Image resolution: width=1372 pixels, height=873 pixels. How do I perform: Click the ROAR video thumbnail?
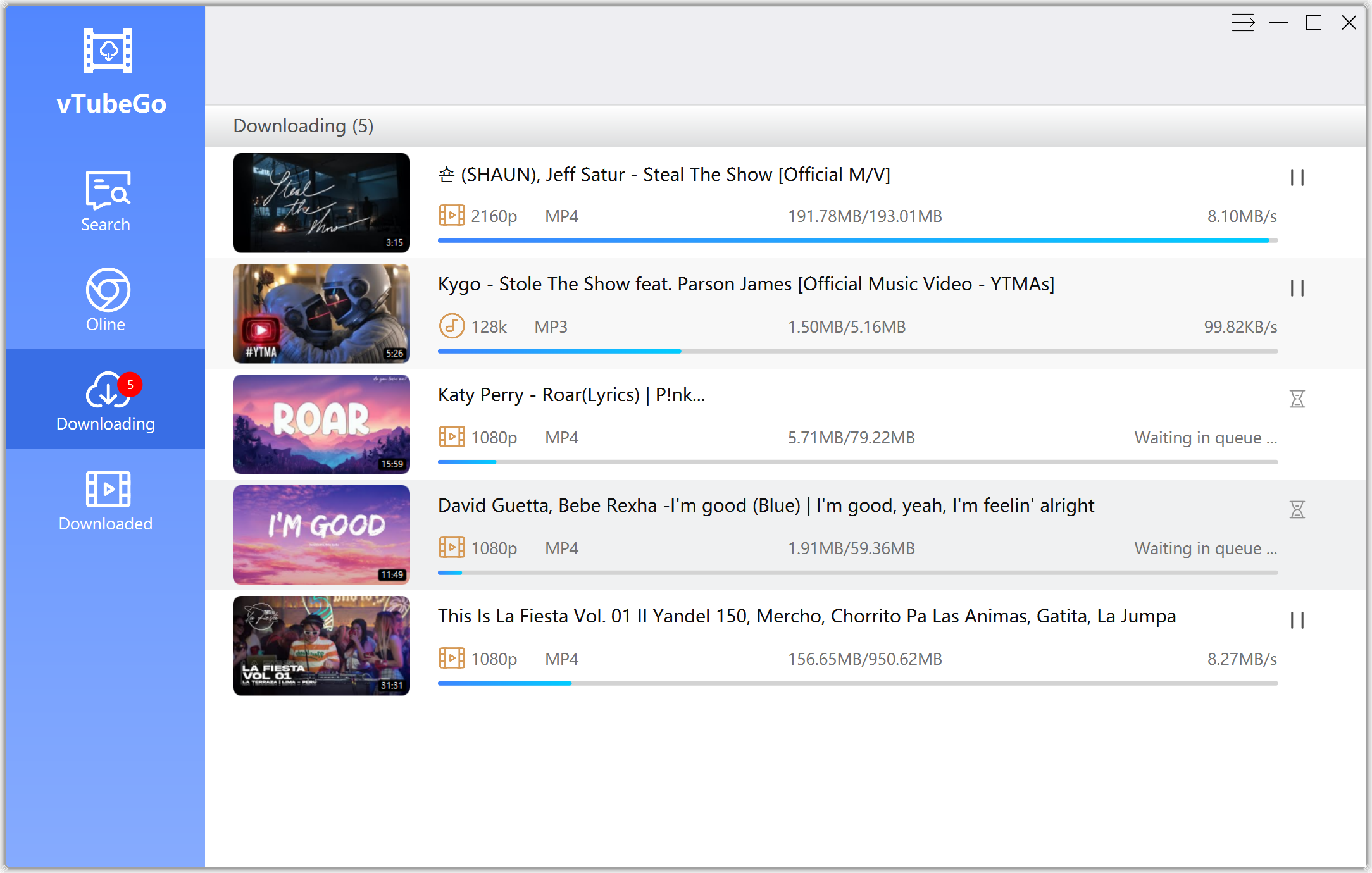click(x=321, y=424)
